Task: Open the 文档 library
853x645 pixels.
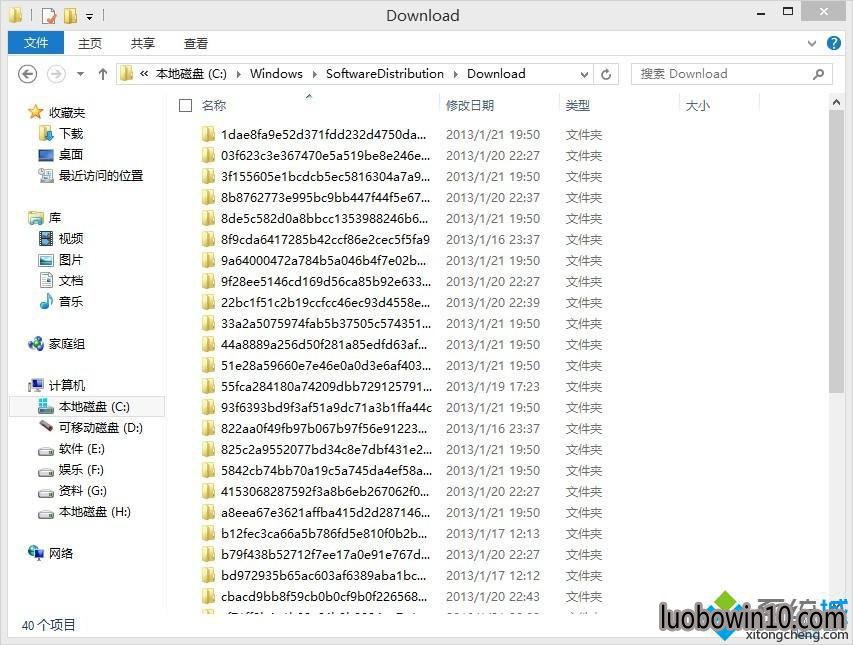Action: coord(71,281)
